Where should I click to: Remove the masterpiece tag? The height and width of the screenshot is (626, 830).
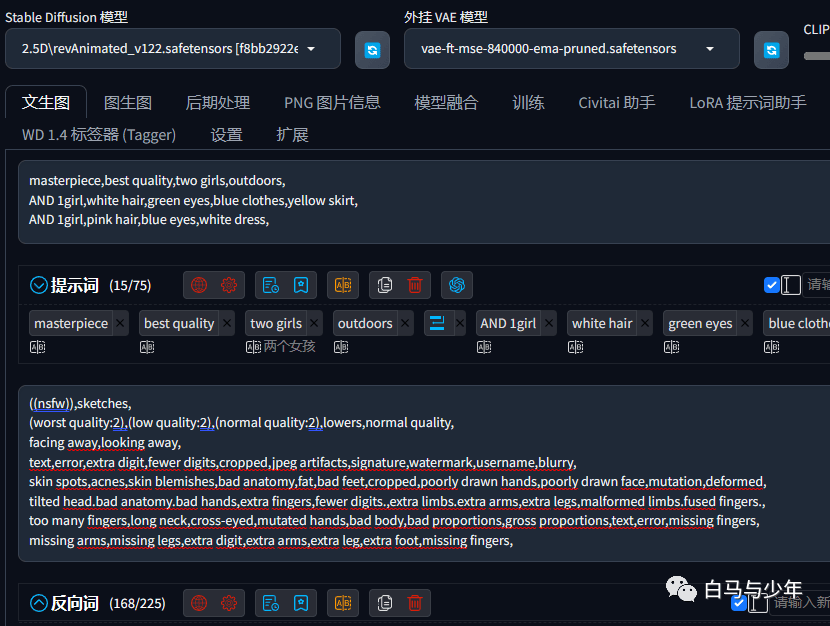(x=120, y=323)
